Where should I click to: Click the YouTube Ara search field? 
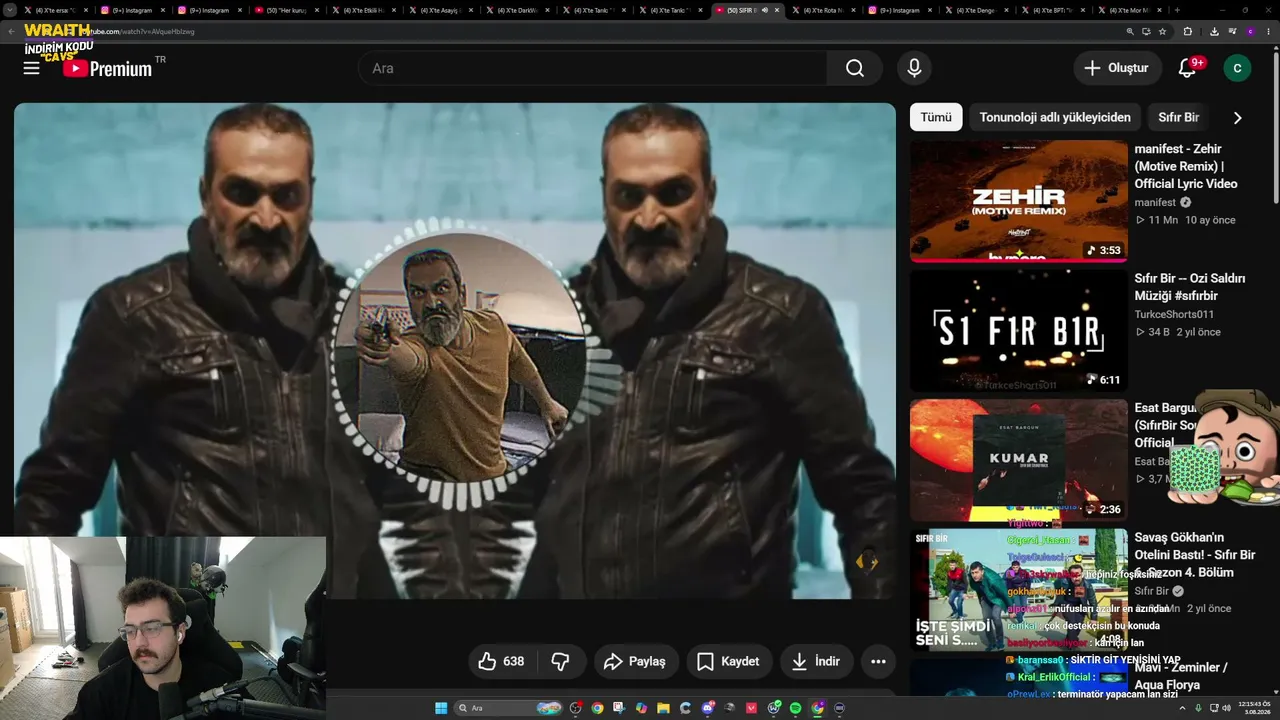(x=592, y=68)
